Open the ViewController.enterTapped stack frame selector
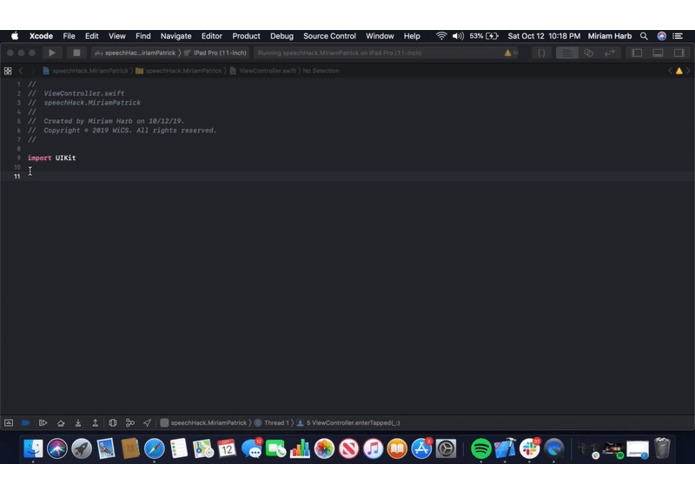This screenshot has width=695, height=494. (348, 423)
